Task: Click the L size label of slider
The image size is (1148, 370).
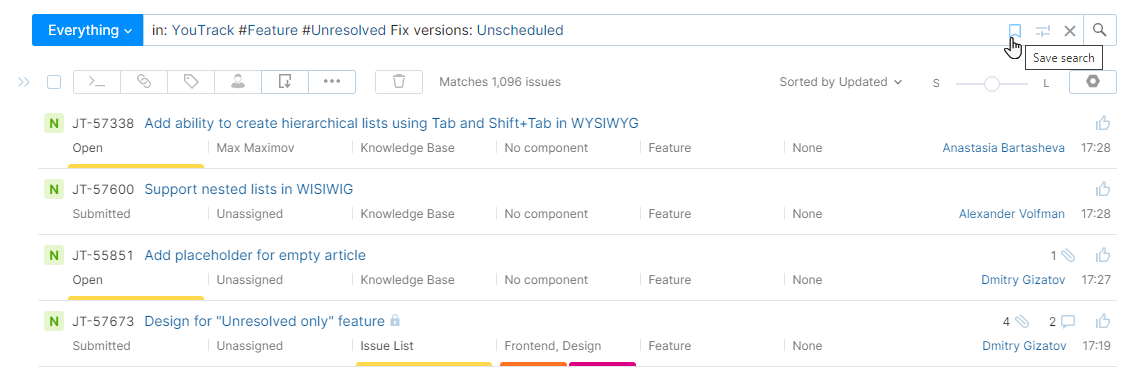Action: [1046, 84]
